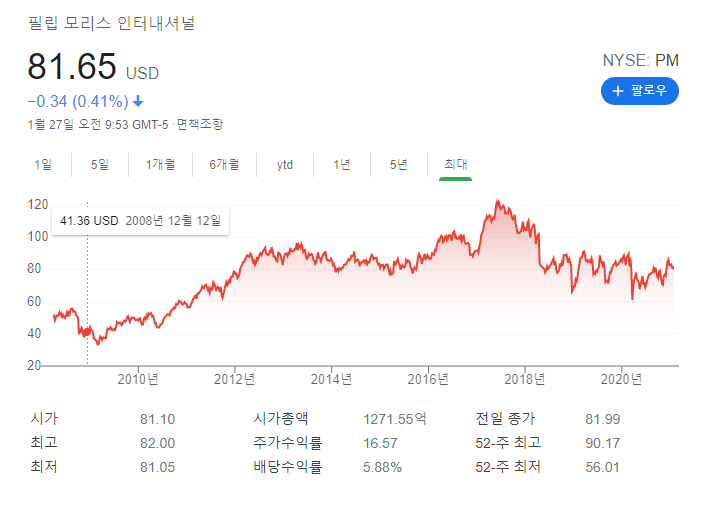The image size is (720, 515).
Task: Click the 2016년 axis label
Action: pos(428,379)
